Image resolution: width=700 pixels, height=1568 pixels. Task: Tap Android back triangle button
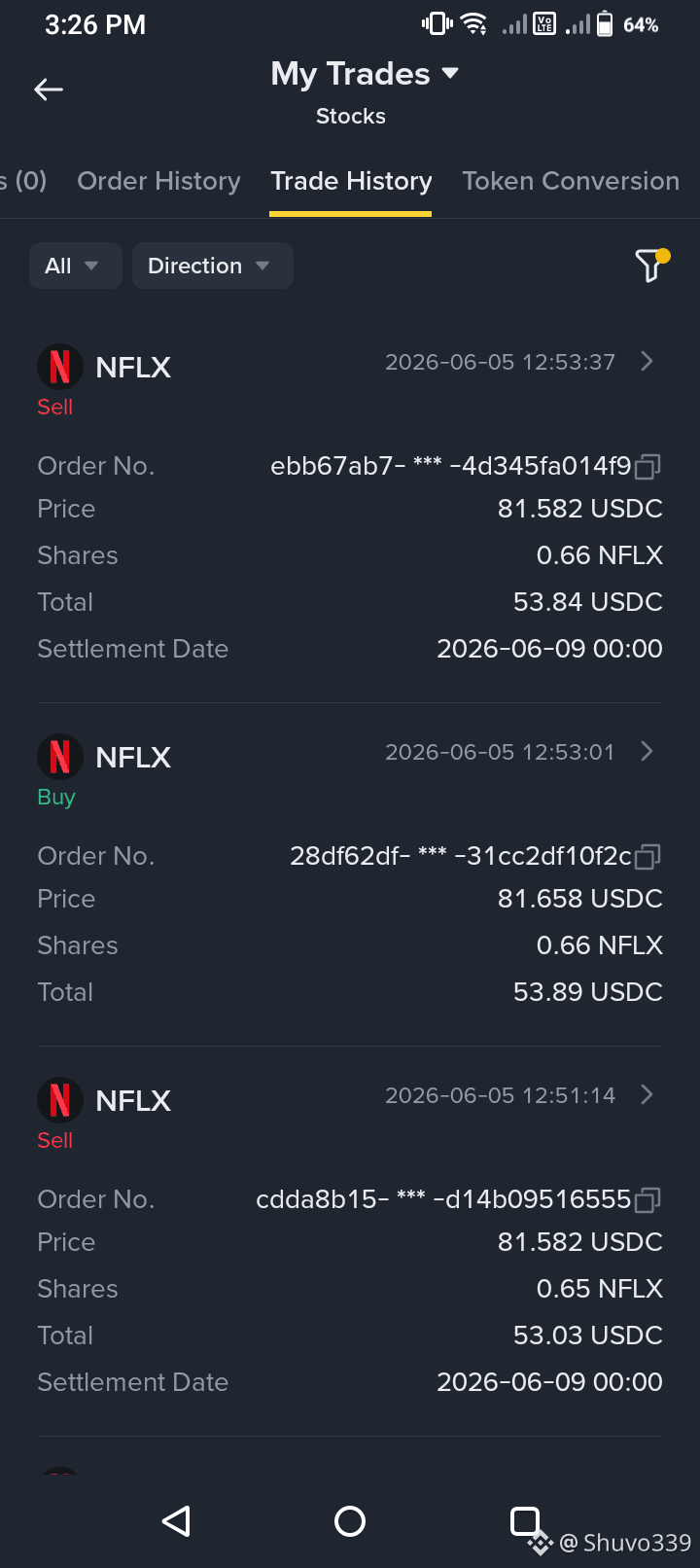pos(176,1521)
